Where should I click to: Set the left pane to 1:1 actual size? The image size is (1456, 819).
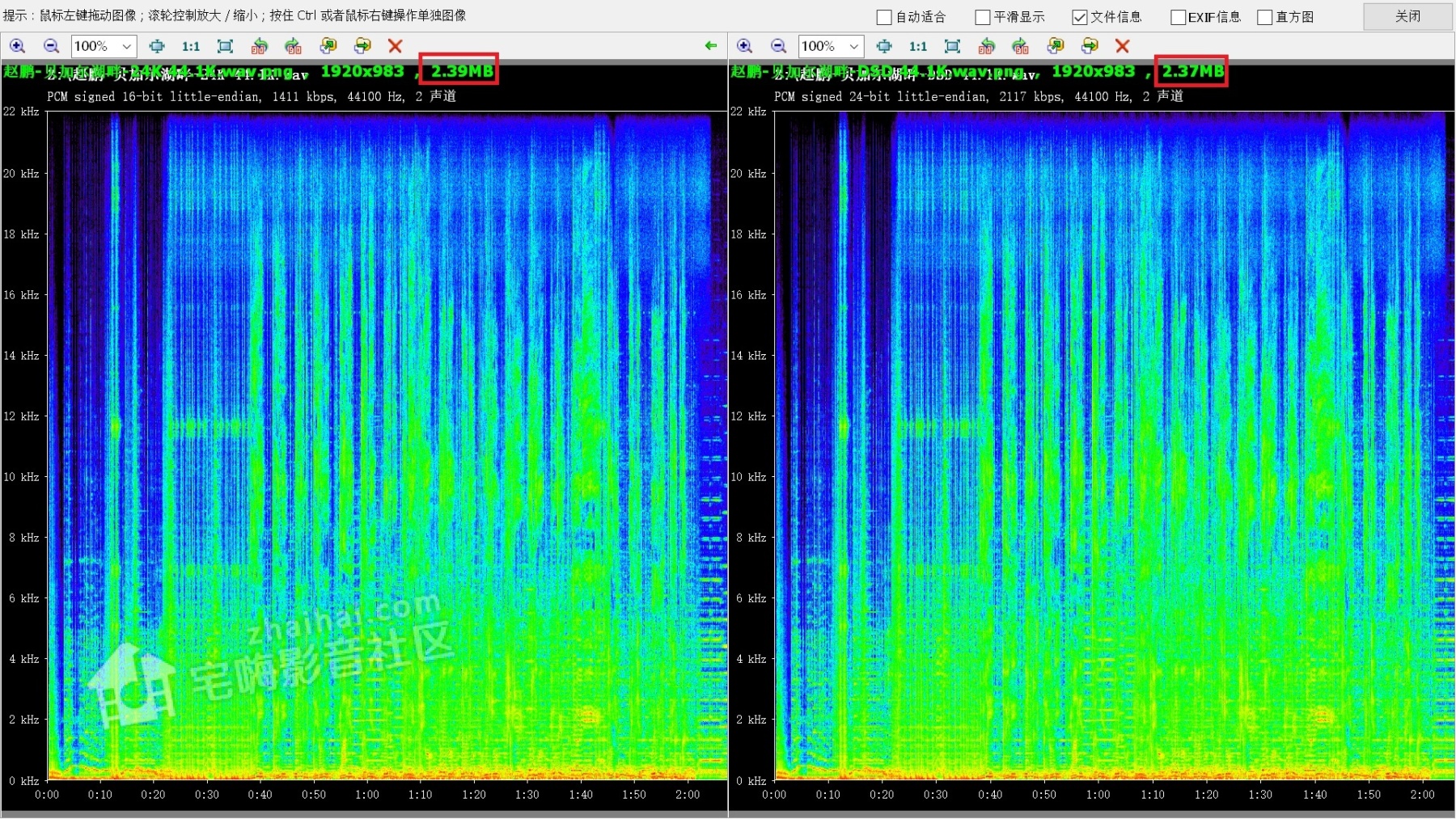[191, 46]
